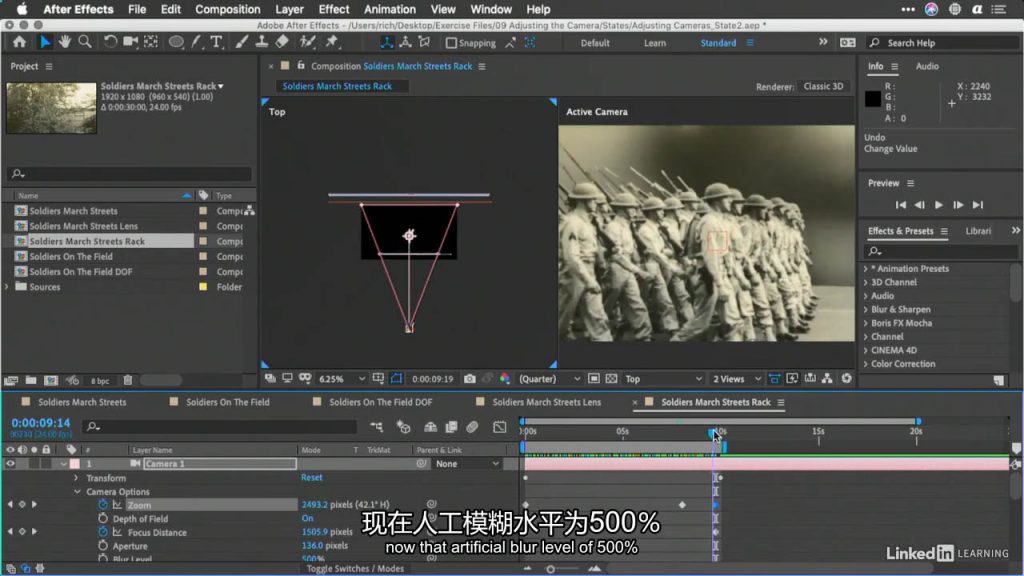Open the Composition menu
Viewport: 1024px width, 576px height.
227,9
